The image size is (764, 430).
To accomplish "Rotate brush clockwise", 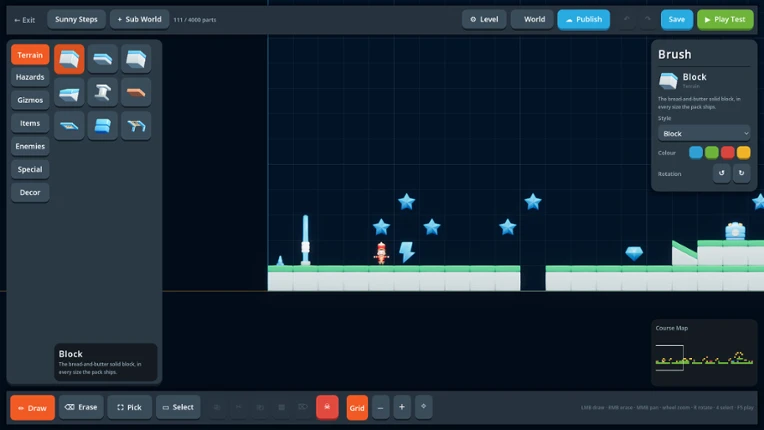I will click(x=742, y=173).
